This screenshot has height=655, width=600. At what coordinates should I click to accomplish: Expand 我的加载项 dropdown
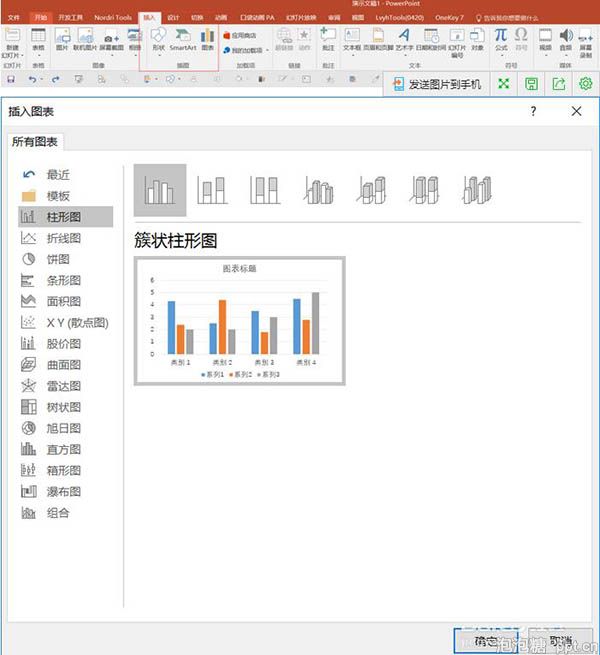247,50
